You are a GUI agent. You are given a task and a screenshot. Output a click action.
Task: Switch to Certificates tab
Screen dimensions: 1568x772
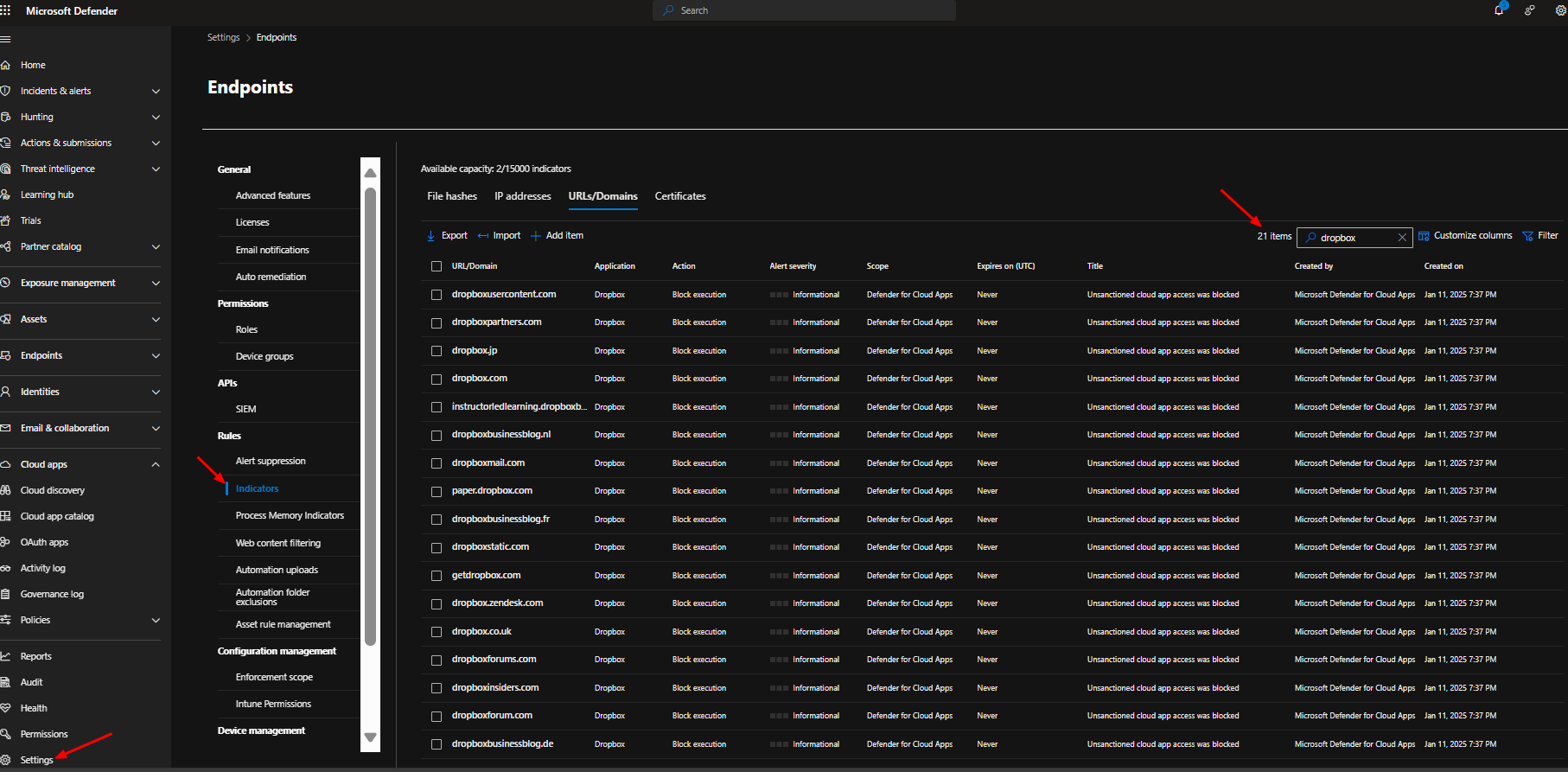tap(680, 196)
